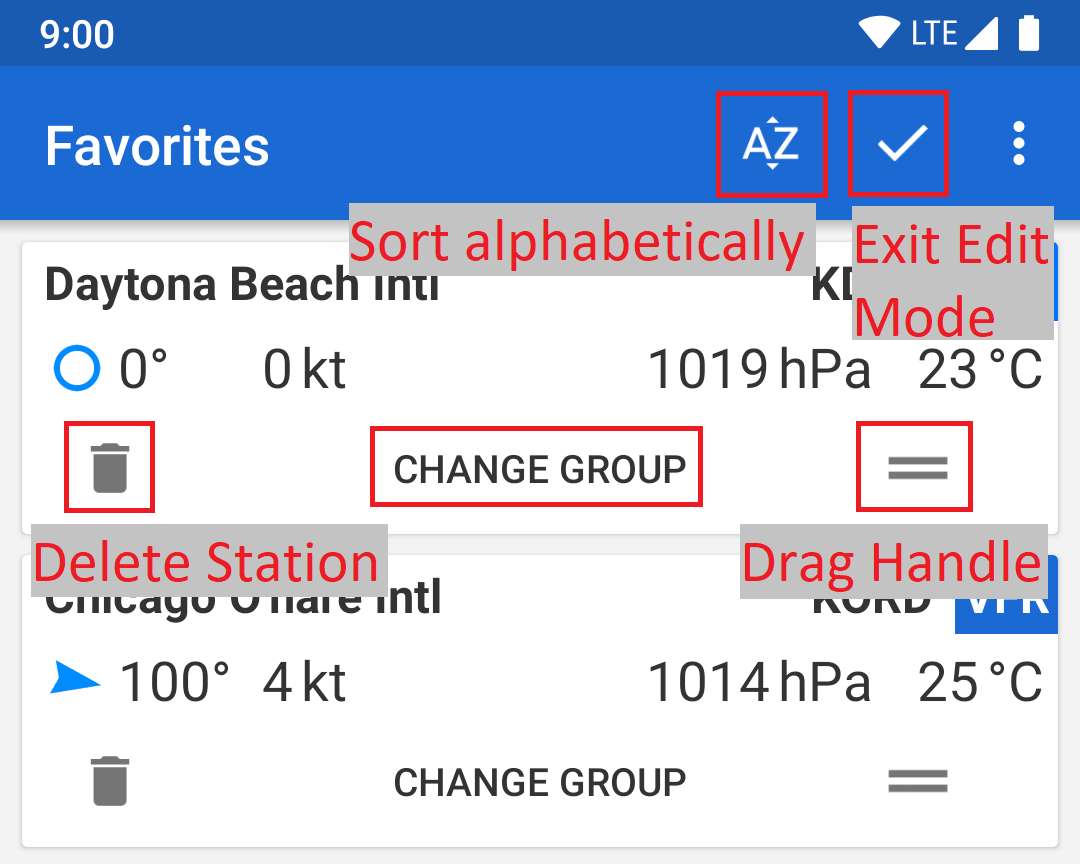
Task: Open the three-dot overflow menu
Action: tap(1019, 143)
